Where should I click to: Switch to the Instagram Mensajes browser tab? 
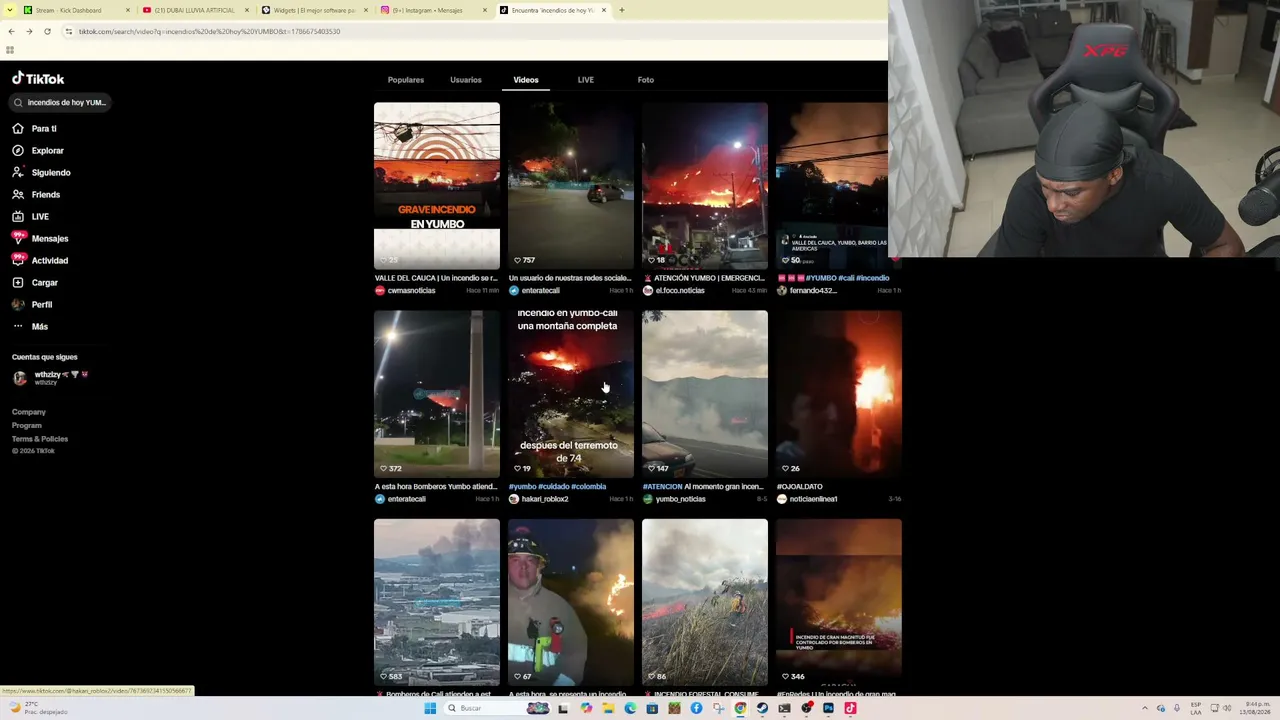coord(433,10)
